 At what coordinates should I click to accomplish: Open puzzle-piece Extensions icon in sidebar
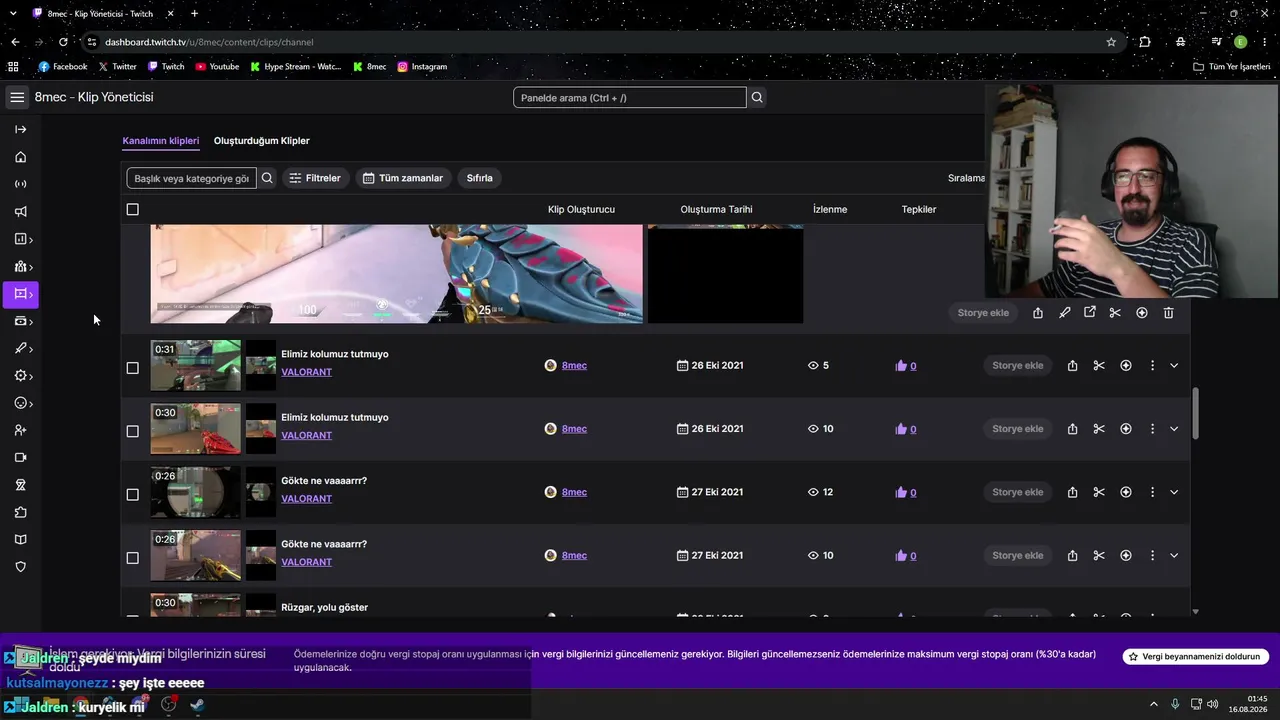(x=20, y=512)
